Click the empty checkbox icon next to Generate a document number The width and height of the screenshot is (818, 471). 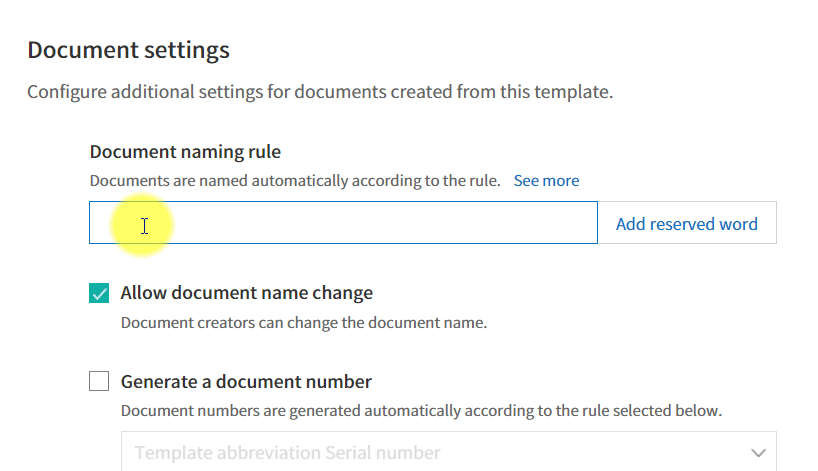(99, 381)
